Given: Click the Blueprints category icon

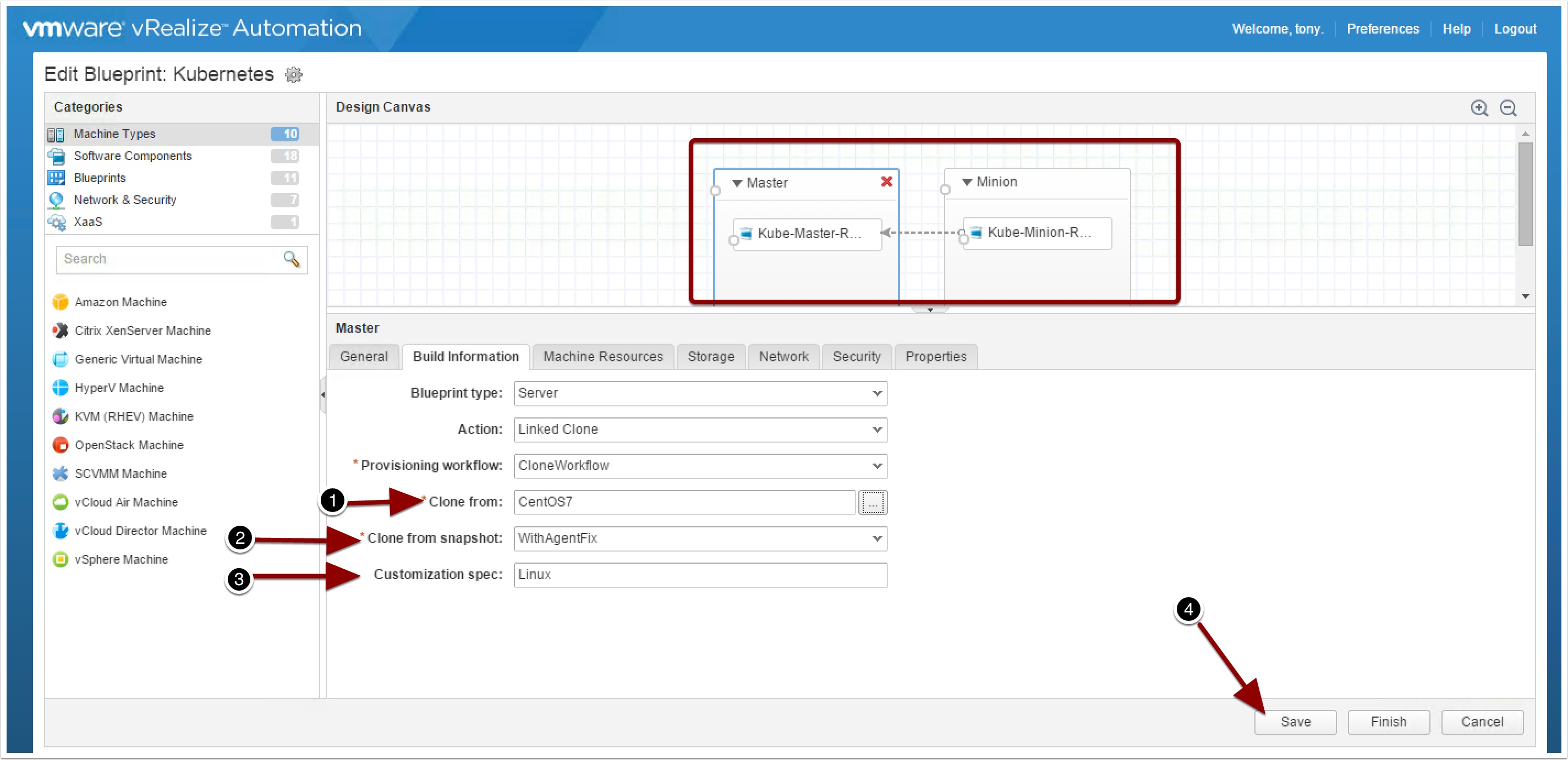Looking at the screenshot, I should tap(56, 178).
